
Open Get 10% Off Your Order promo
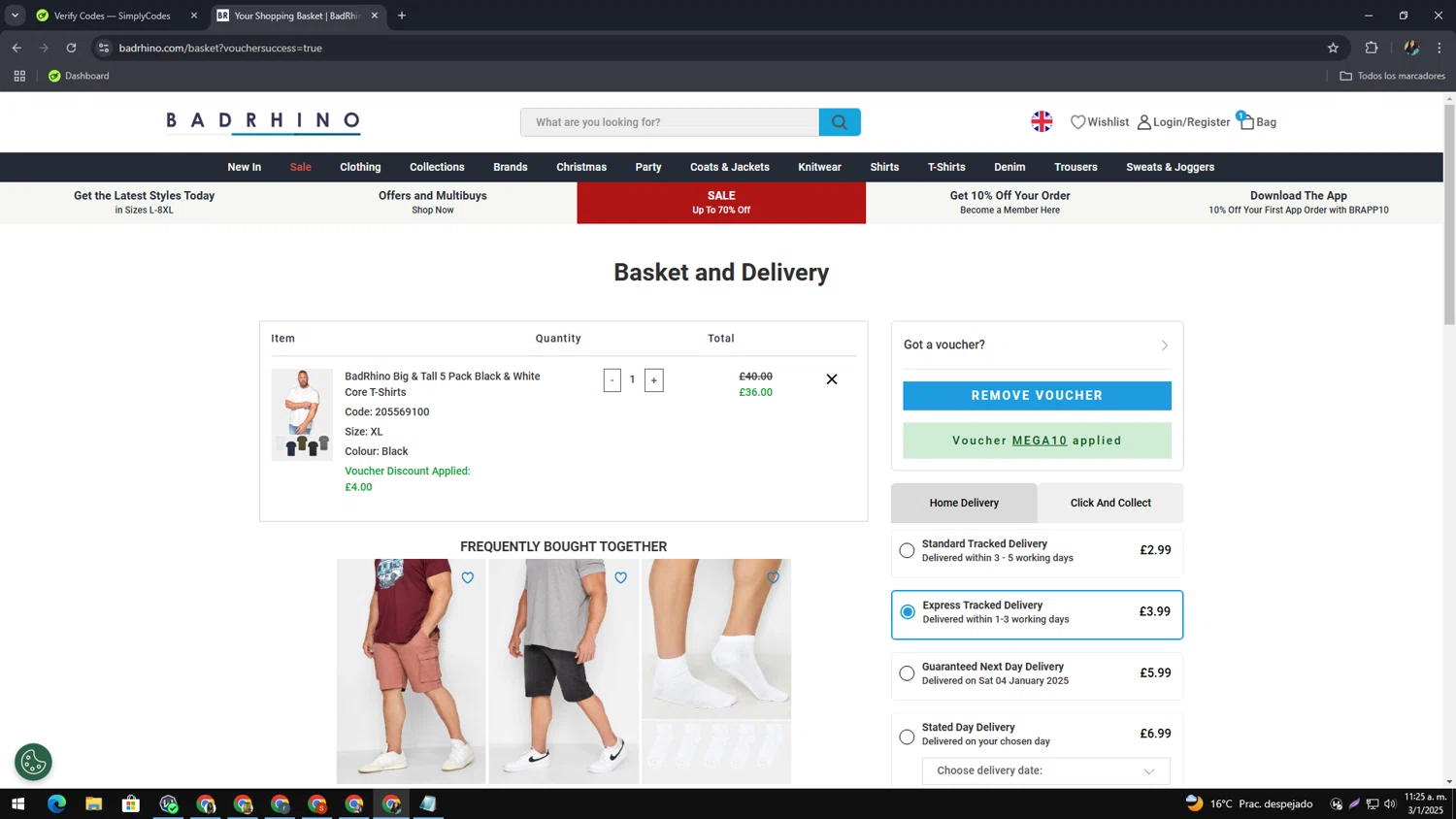(x=1009, y=202)
